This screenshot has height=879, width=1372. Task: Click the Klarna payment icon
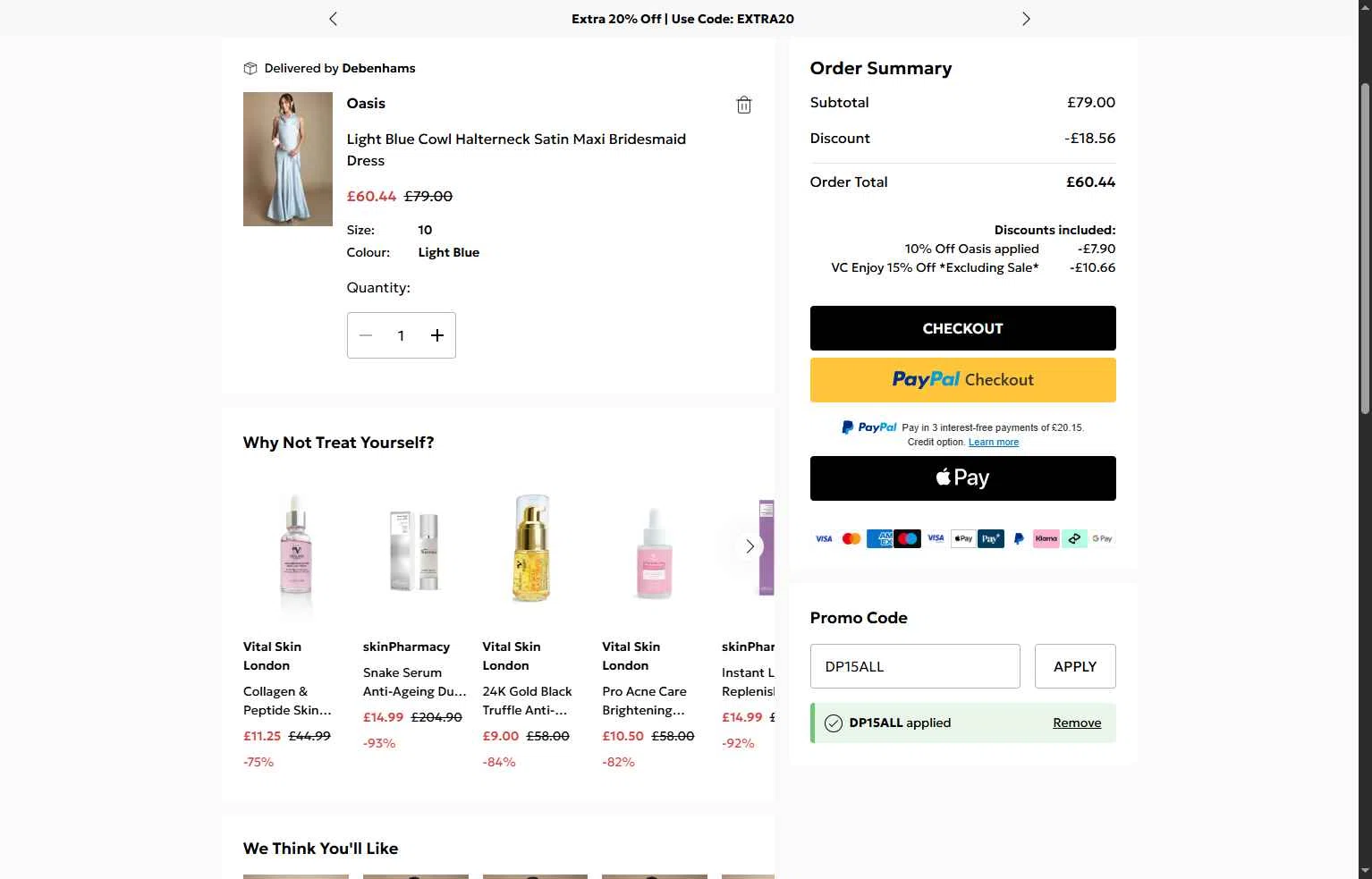pos(1046,538)
